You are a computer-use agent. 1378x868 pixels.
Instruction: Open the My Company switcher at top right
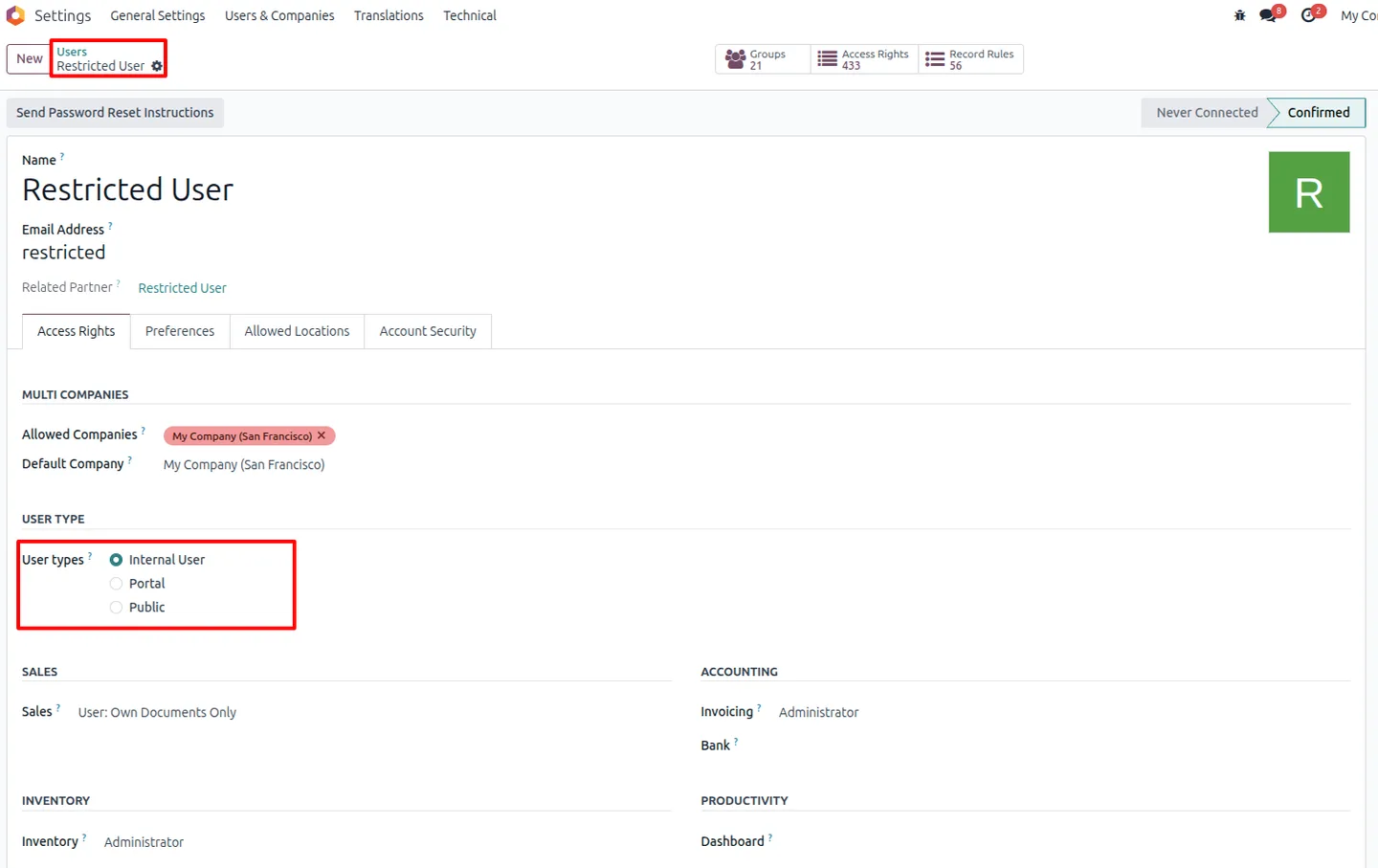[1358, 15]
